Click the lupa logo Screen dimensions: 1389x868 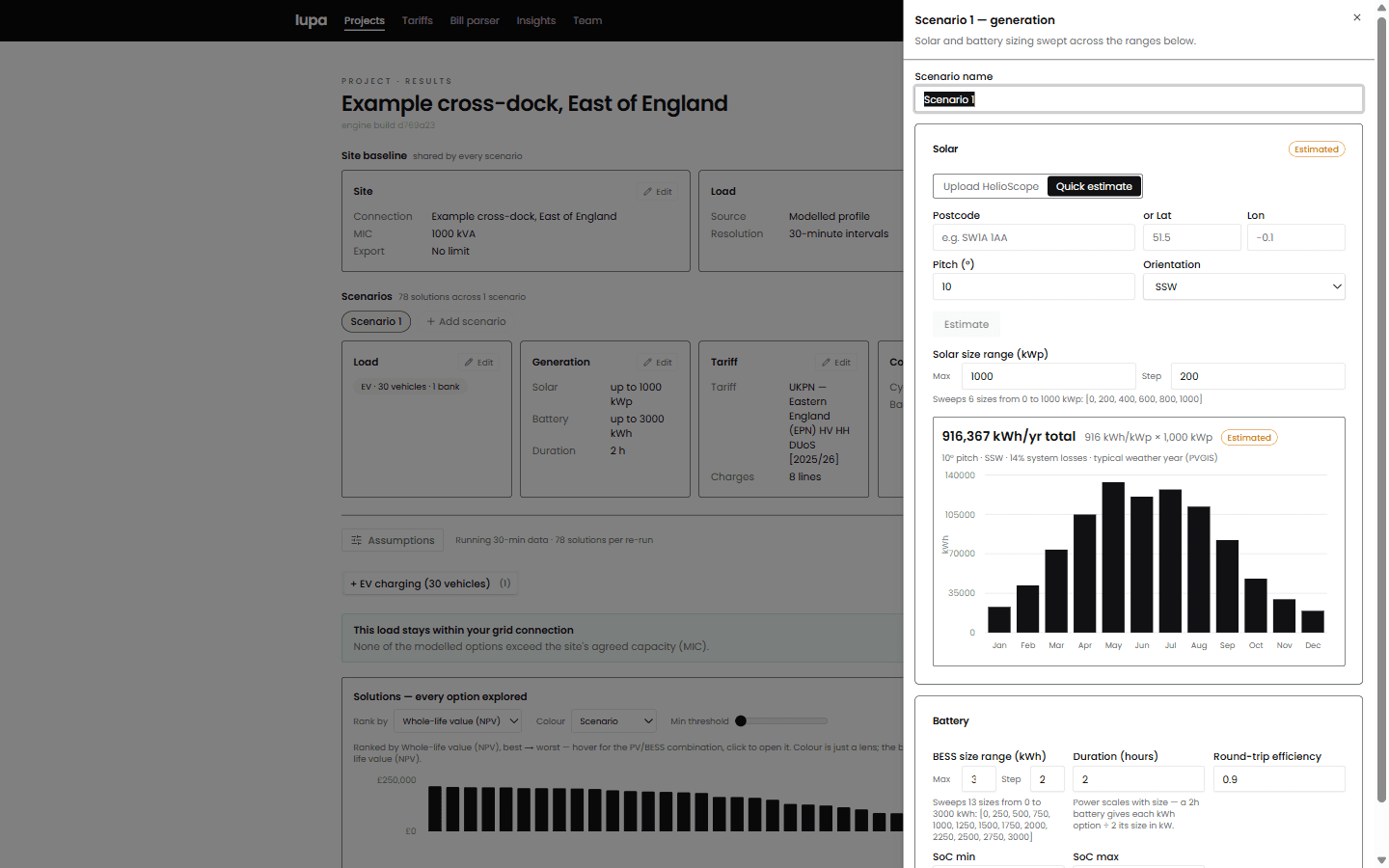pyautogui.click(x=311, y=20)
